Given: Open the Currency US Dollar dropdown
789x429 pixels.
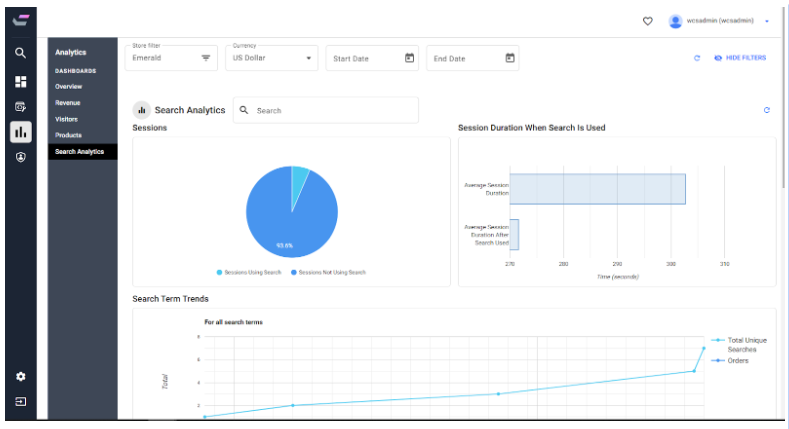Looking at the screenshot, I should (x=272, y=58).
